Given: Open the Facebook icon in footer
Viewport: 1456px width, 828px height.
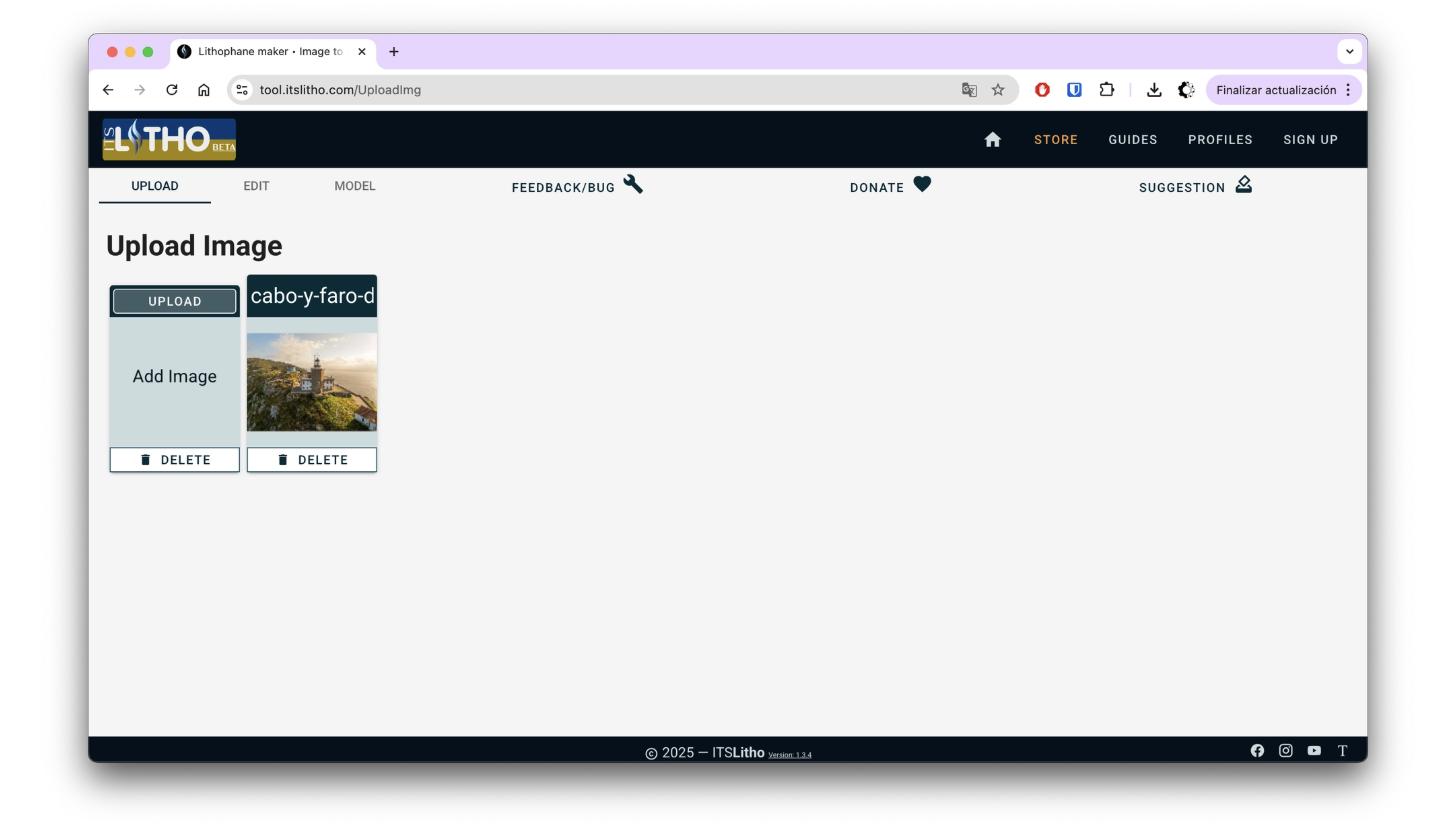Looking at the screenshot, I should (x=1257, y=751).
